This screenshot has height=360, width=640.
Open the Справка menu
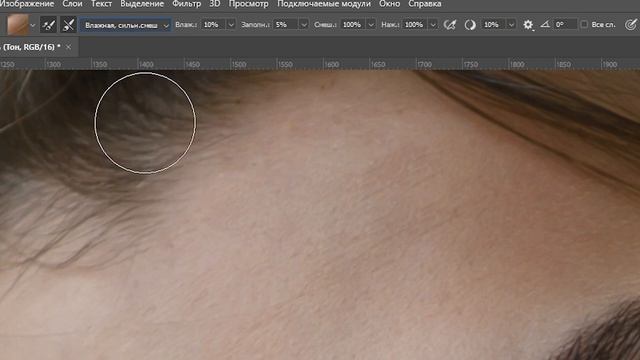[x=424, y=4]
